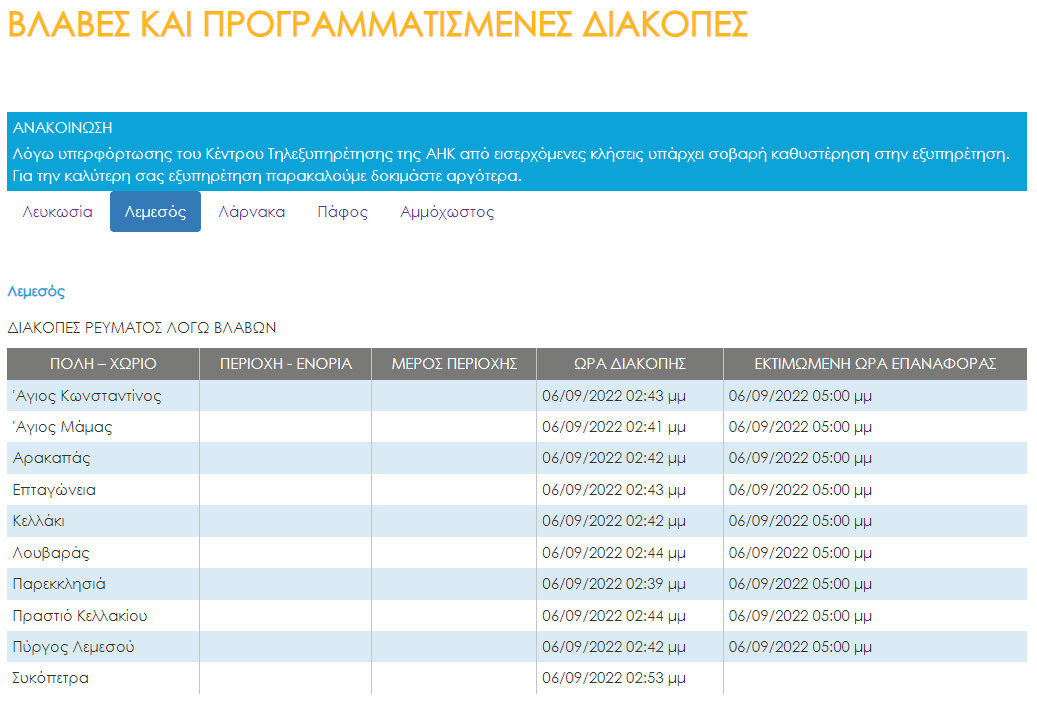This screenshot has height=713, width=1037.
Task: Select the 'Αγιος Κωνσταντίνος row name
Action: (x=87, y=396)
